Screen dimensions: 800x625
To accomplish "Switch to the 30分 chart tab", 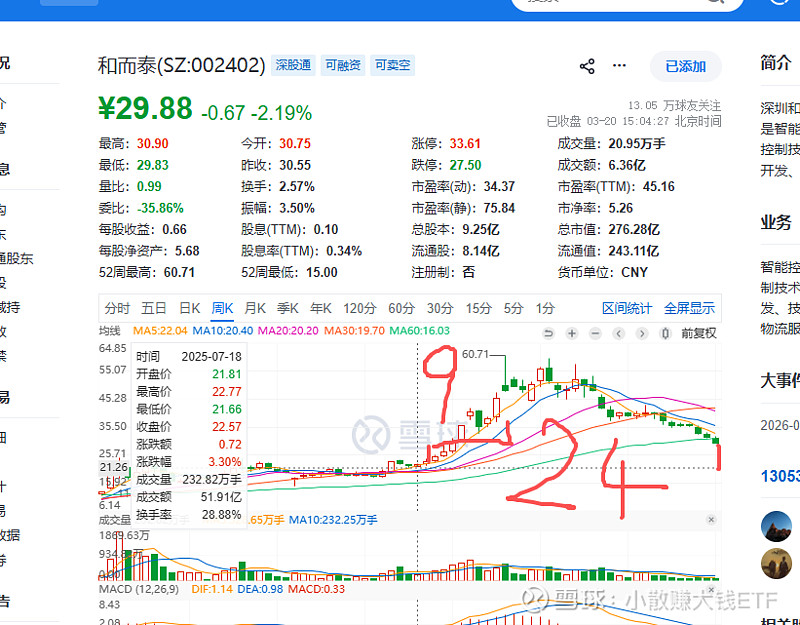I will pyautogui.click(x=440, y=308).
